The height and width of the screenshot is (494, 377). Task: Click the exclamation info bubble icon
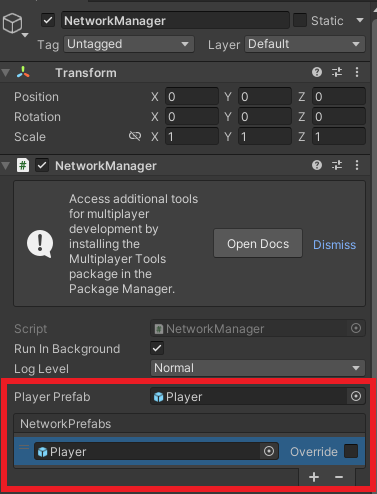click(x=40, y=244)
